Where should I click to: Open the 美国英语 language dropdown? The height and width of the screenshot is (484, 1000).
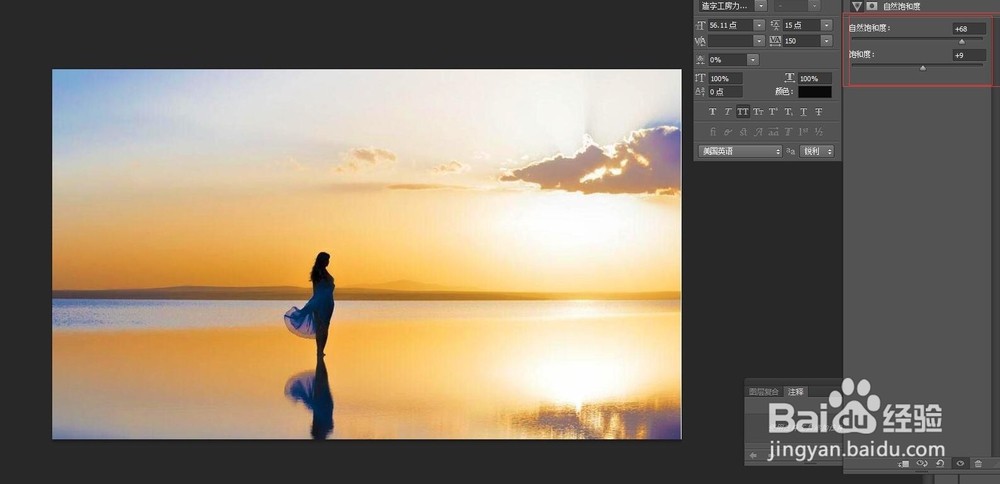tap(739, 151)
